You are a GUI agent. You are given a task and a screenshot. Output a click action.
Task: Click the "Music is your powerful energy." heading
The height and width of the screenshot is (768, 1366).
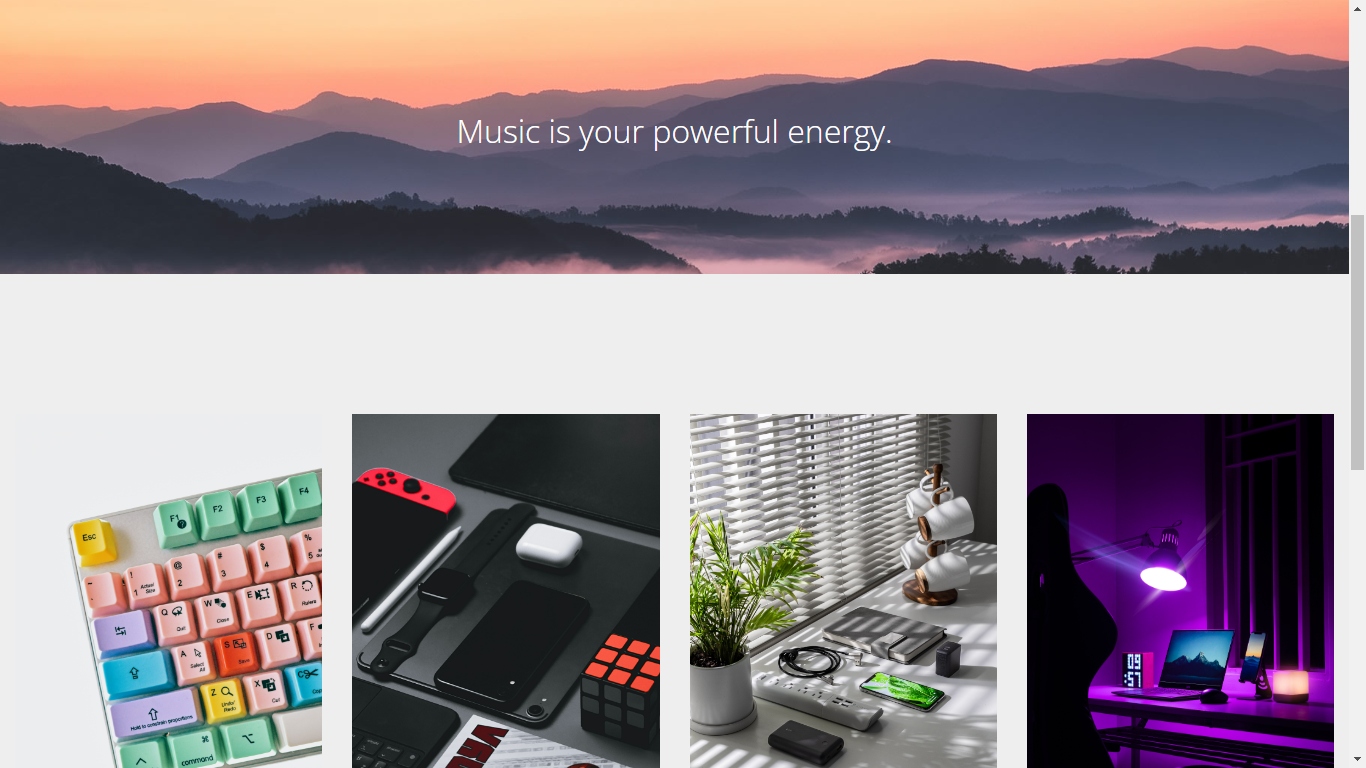[674, 132]
